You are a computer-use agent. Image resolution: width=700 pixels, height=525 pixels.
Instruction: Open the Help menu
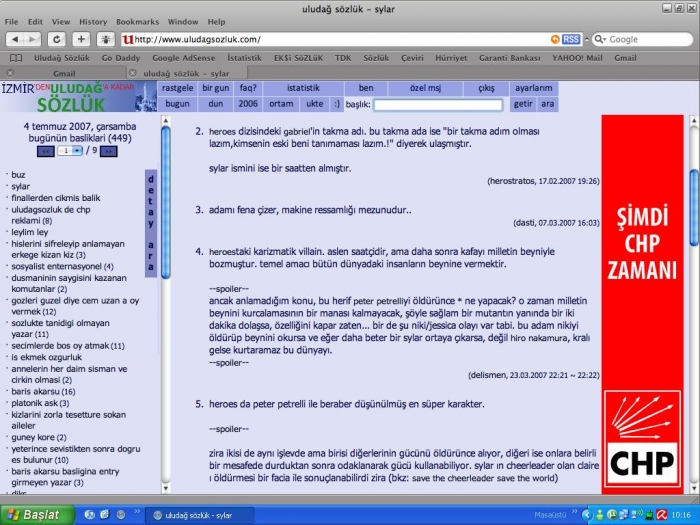217,22
